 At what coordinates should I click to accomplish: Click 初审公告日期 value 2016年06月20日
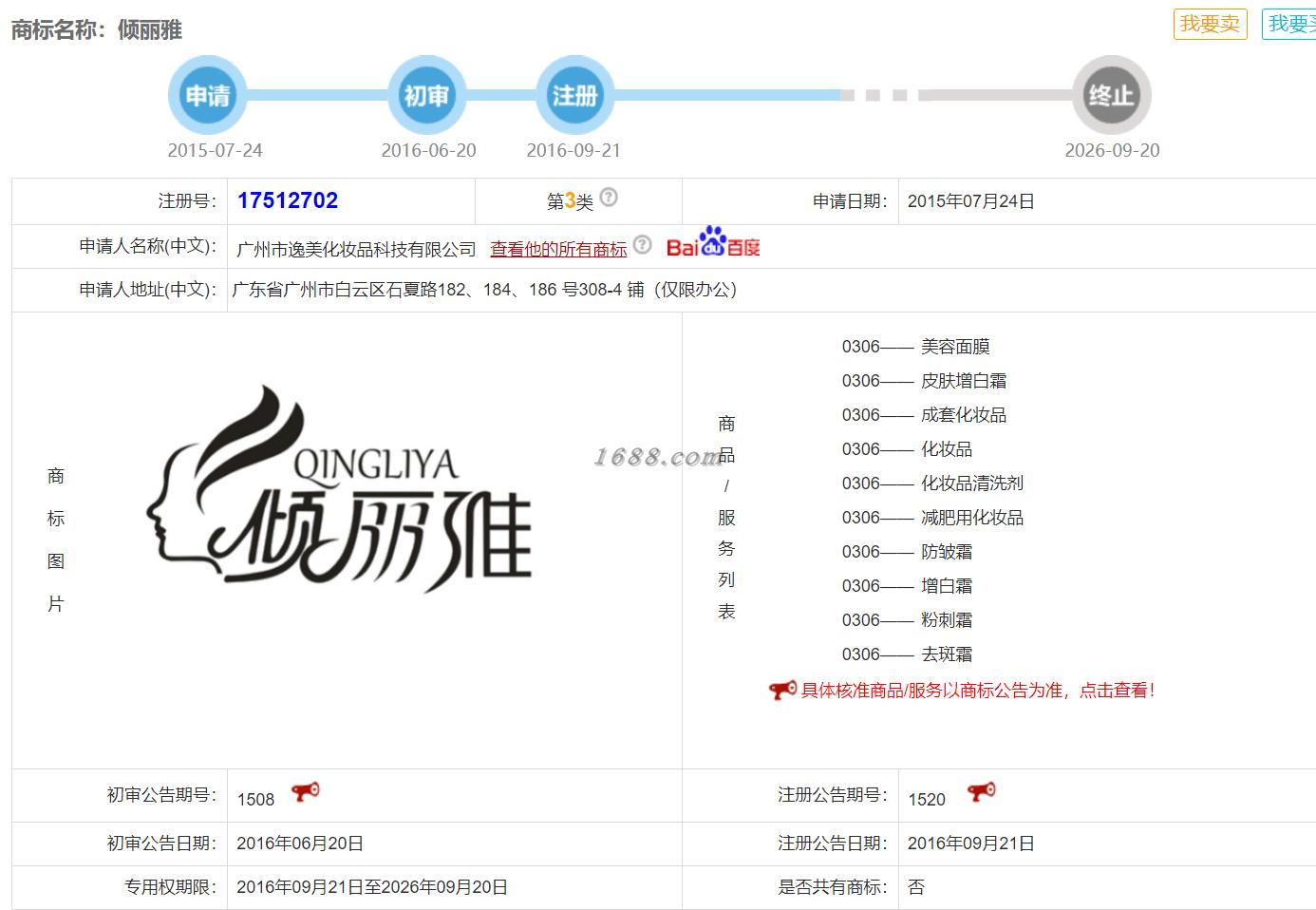pos(300,844)
